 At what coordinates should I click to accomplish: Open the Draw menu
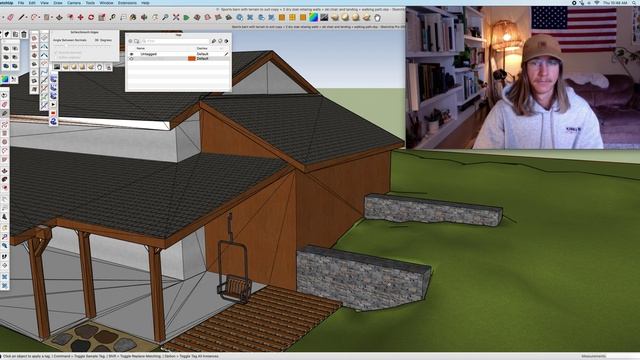[x=58, y=3]
